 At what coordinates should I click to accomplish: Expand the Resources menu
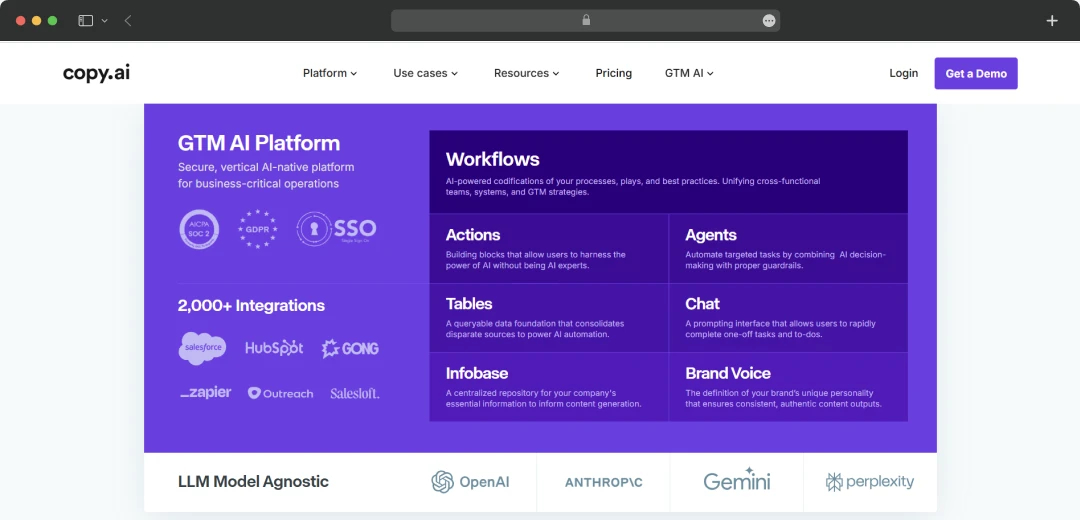coord(526,73)
